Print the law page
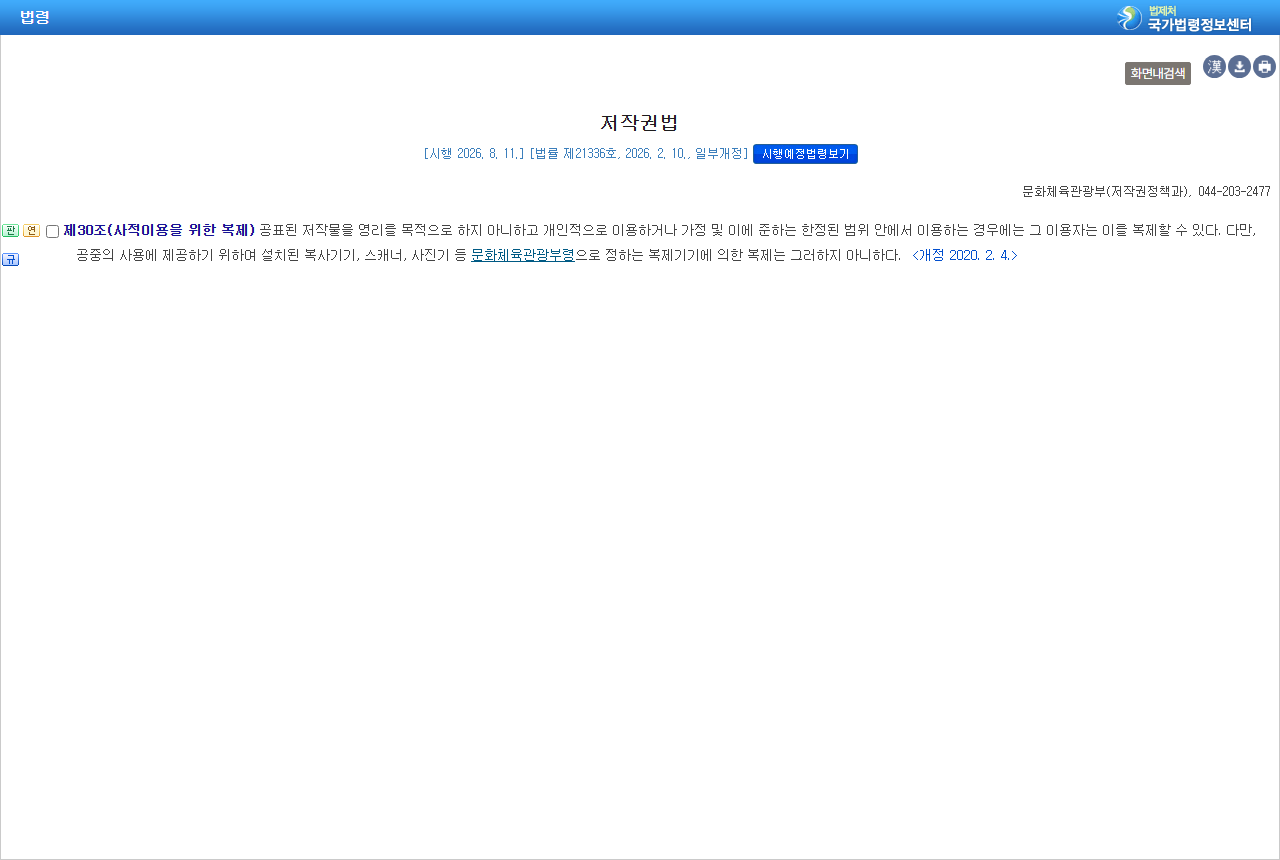1280x860 pixels. [x=1264, y=67]
